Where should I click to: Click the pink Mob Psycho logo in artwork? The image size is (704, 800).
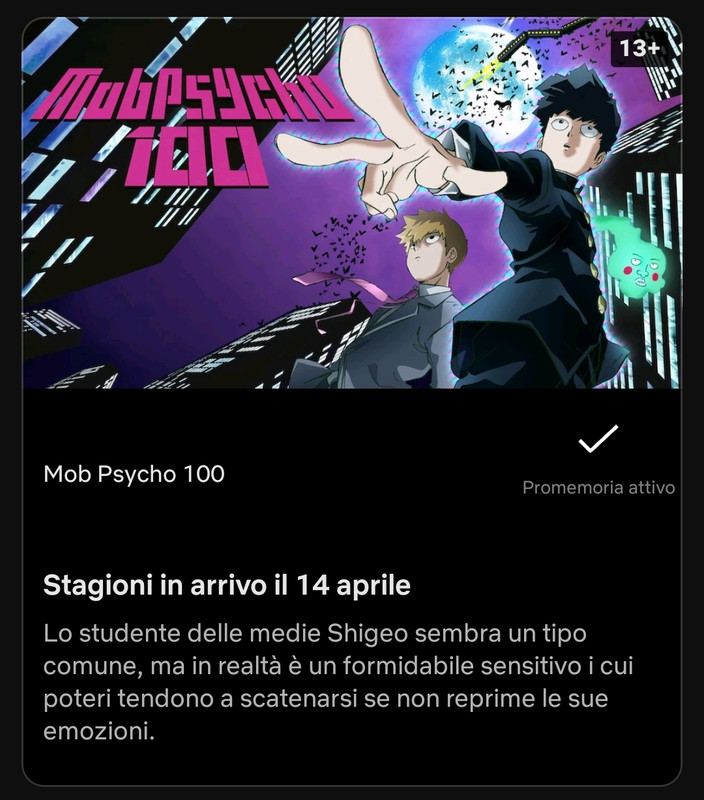(x=191, y=128)
